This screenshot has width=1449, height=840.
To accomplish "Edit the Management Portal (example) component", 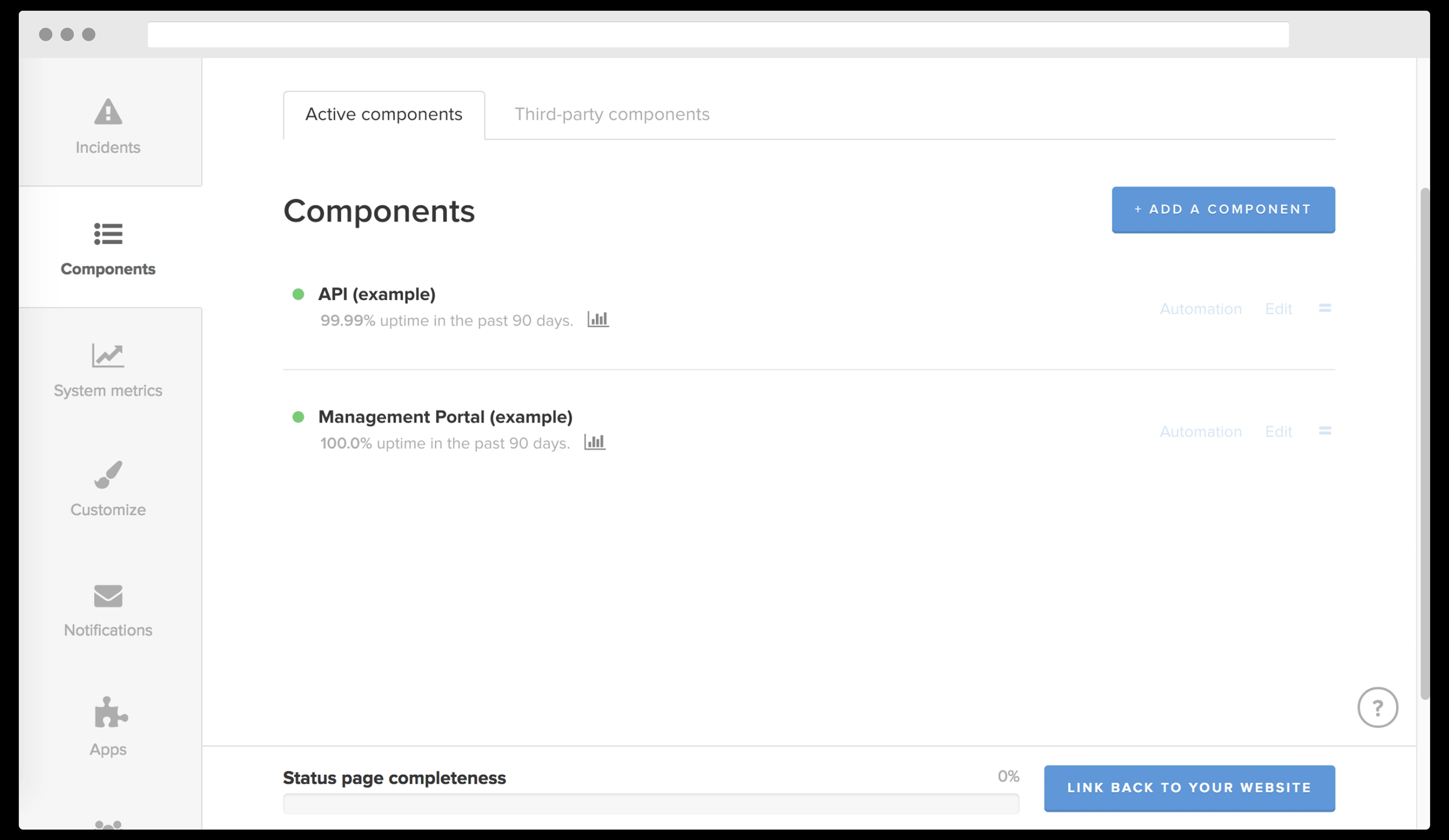I will [1278, 432].
